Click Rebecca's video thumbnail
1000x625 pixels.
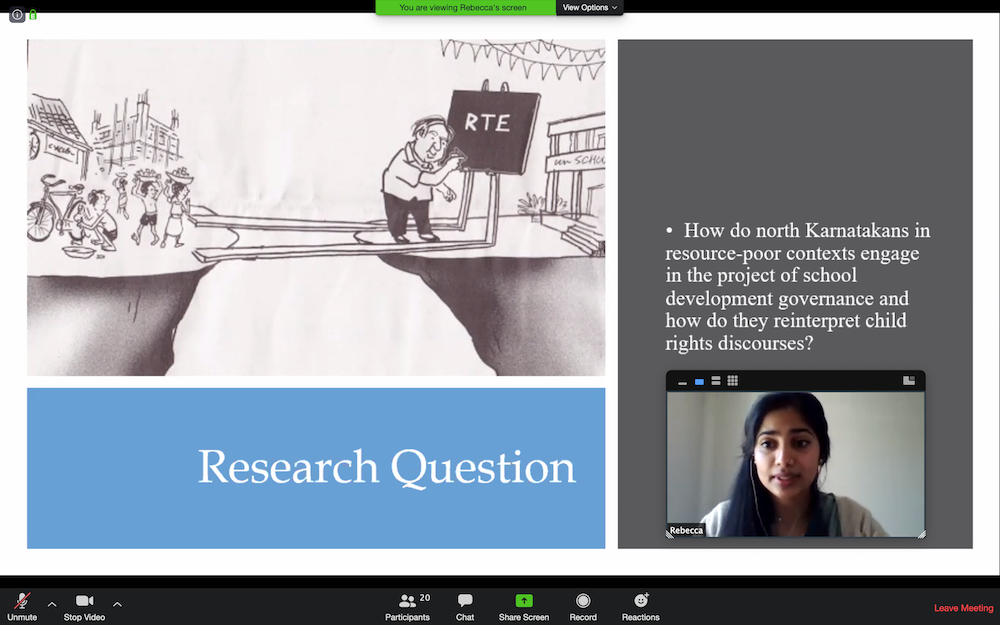[x=795, y=464]
